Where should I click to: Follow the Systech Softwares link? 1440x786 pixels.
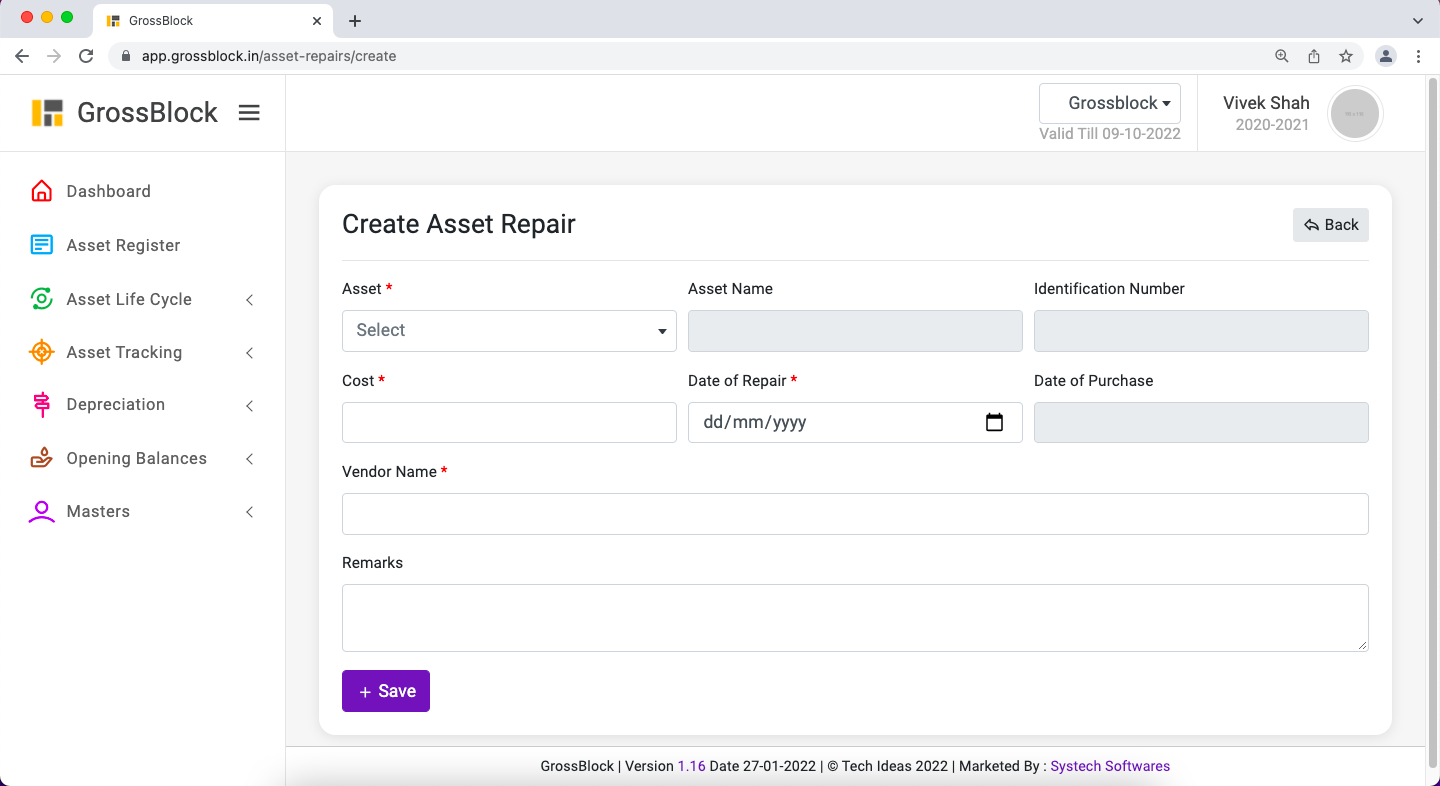coord(1109,766)
